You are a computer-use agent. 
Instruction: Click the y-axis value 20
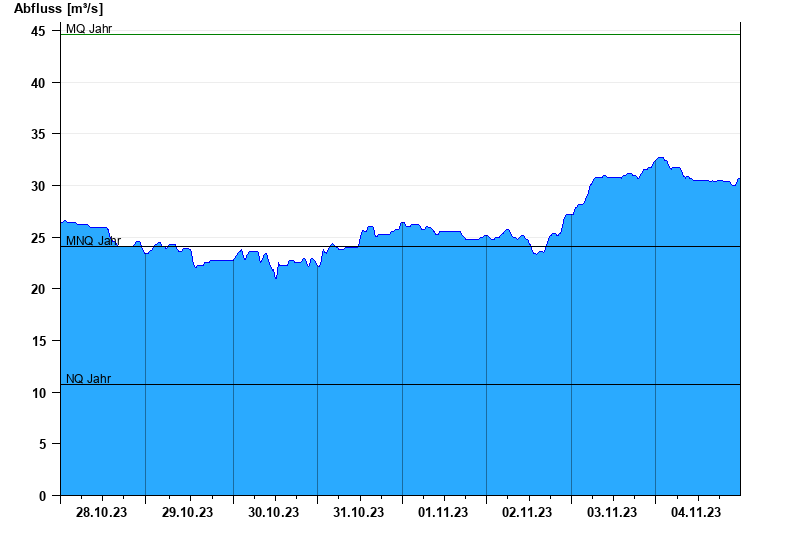coord(38,289)
